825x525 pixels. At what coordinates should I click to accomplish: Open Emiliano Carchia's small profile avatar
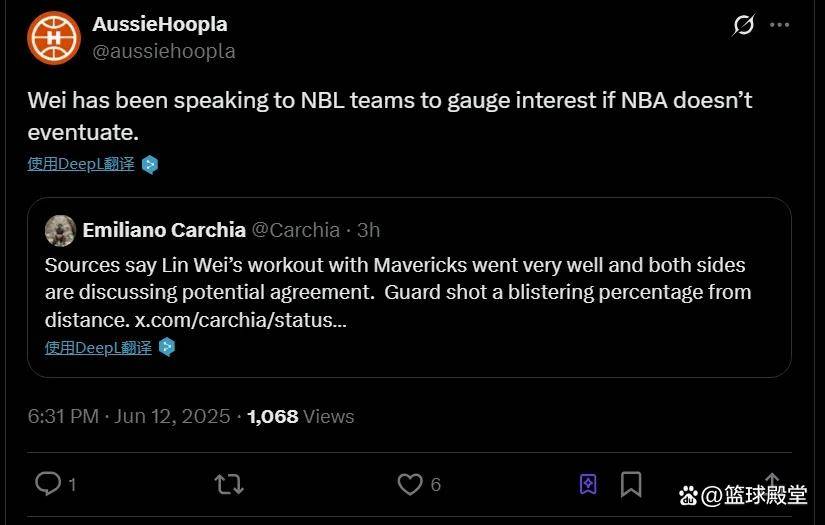pyautogui.click(x=61, y=230)
